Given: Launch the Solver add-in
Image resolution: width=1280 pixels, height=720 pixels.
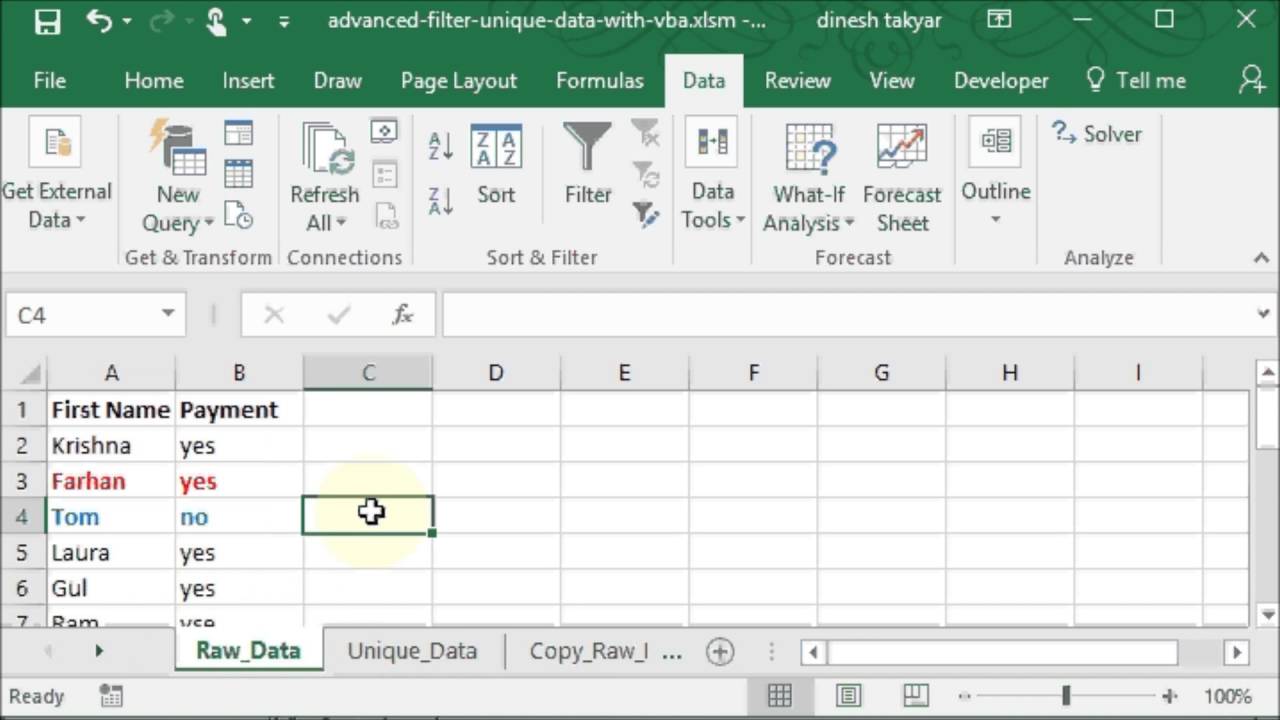Looking at the screenshot, I should (1097, 134).
